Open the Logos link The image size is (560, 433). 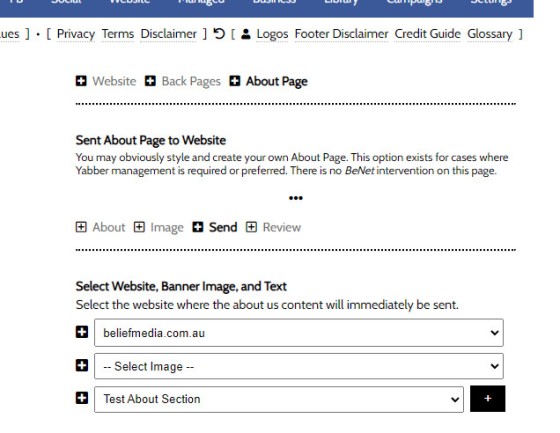click(x=272, y=34)
